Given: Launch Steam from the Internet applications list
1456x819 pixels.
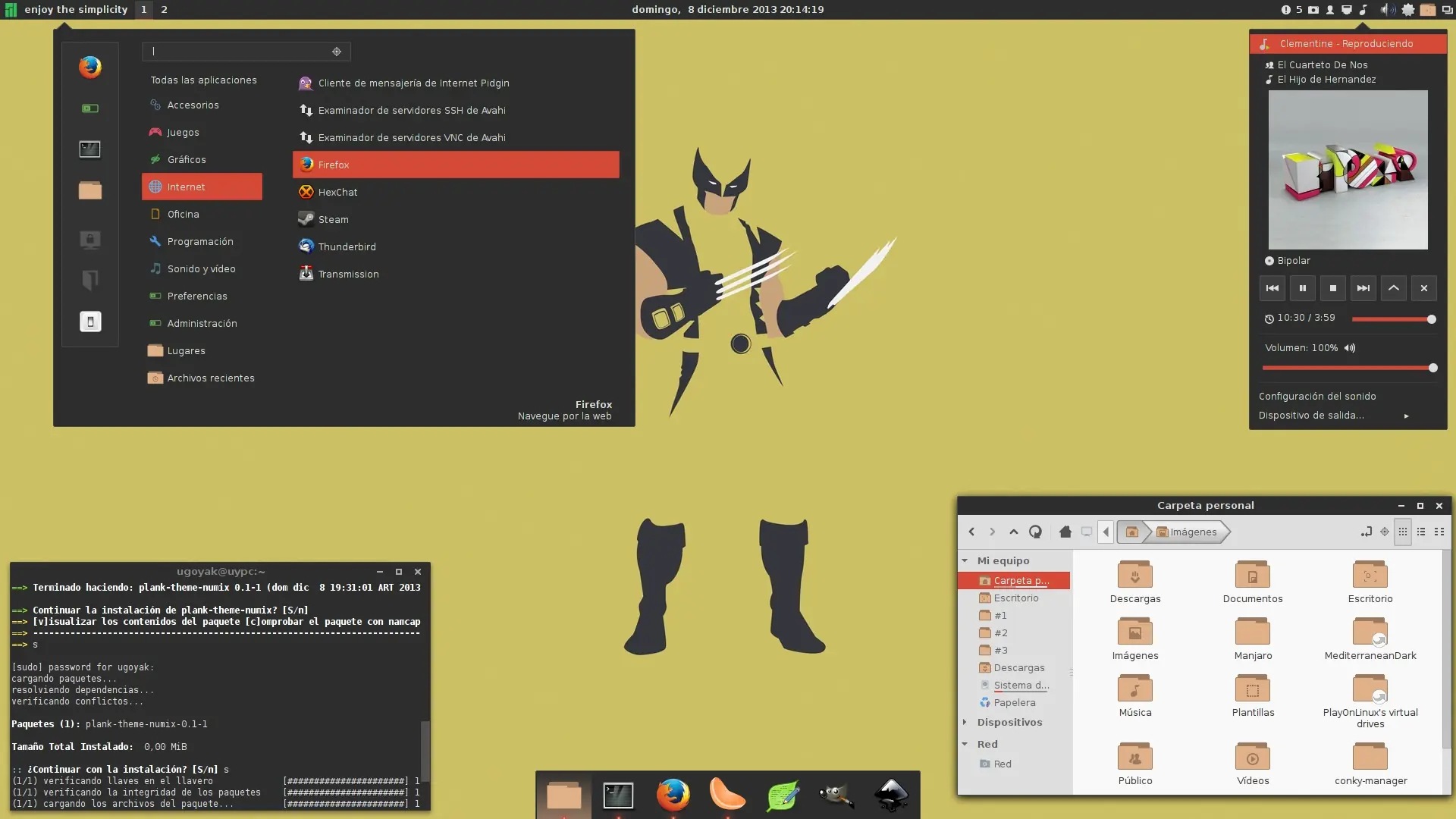Looking at the screenshot, I should click(334, 219).
